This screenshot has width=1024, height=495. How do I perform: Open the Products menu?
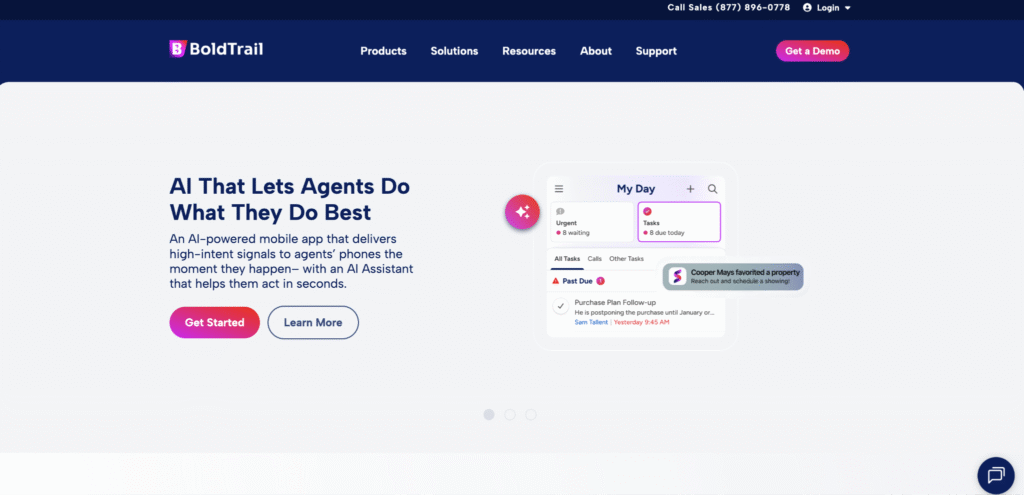pyautogui.click(x=383, y=51)
